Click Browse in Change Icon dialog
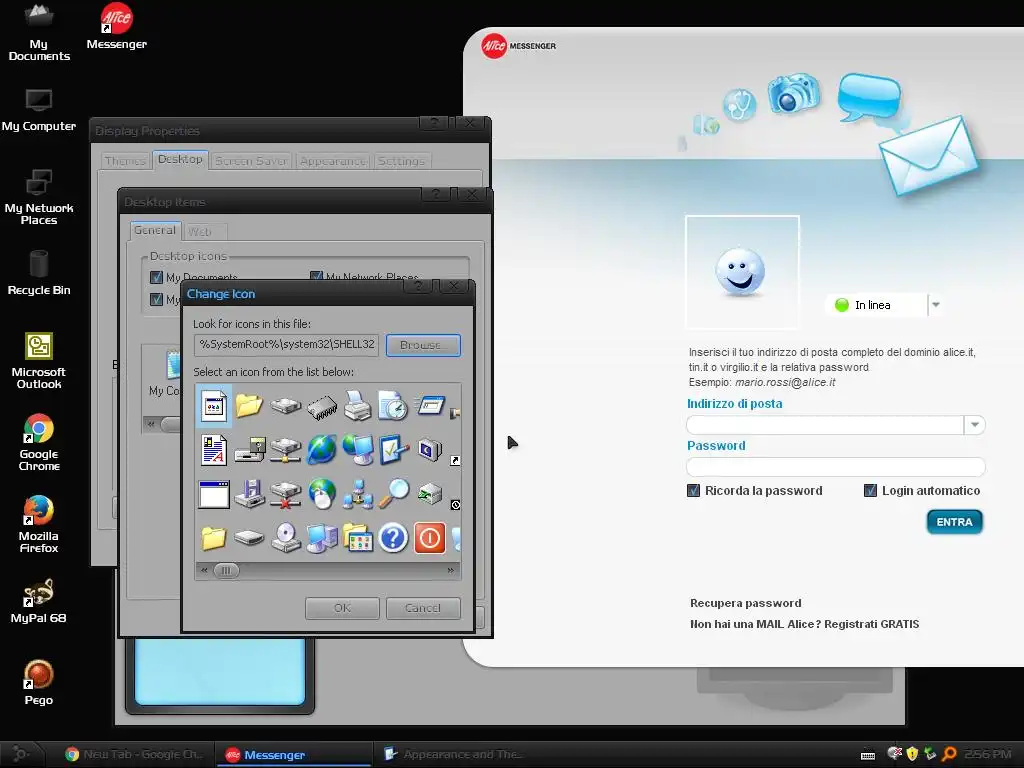The width and height of the screenshot is (1024, 768). pyautogui.click(x=423, y=345)
